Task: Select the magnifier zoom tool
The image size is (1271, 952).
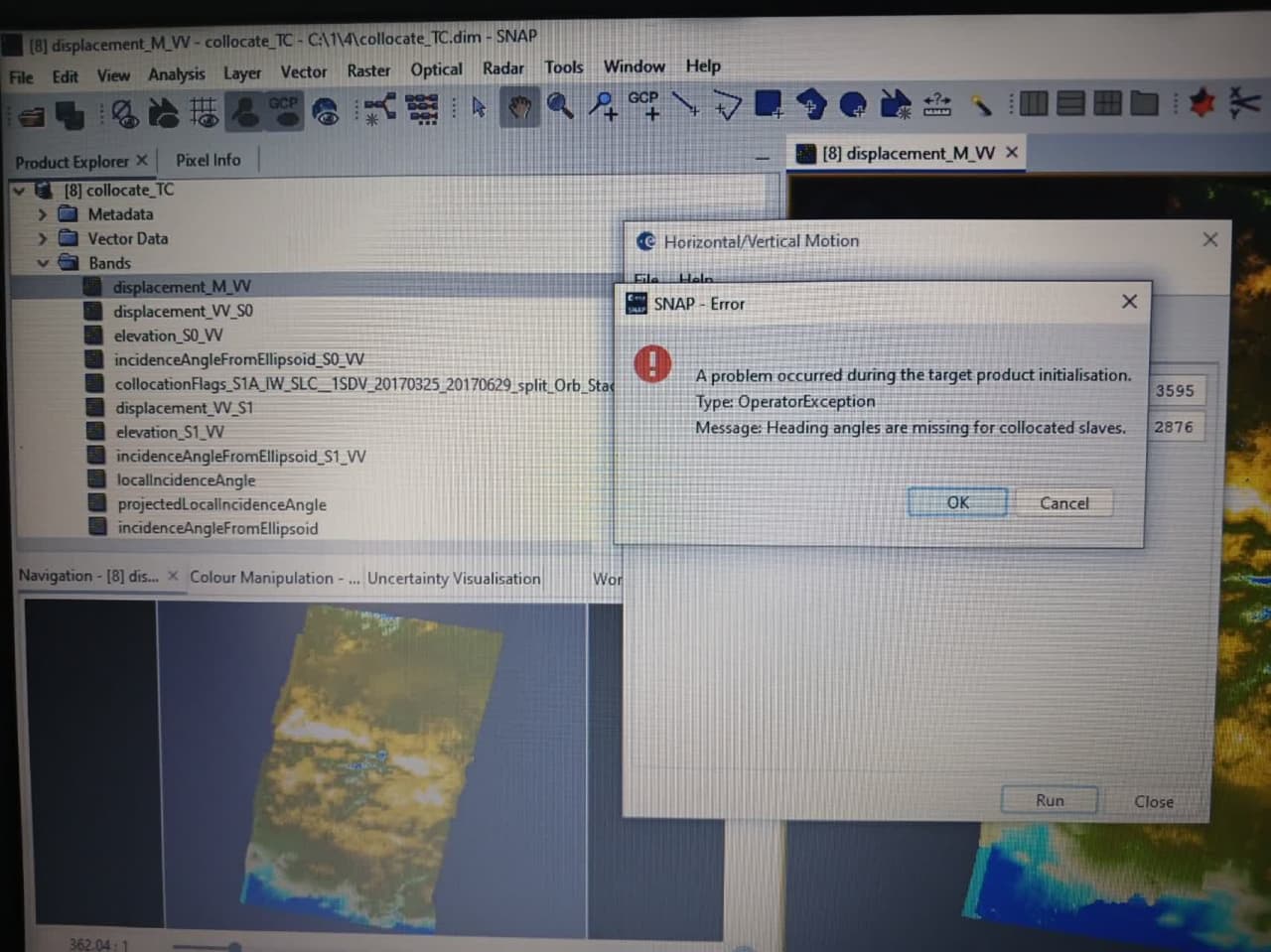Action: [x=560, y=104]
